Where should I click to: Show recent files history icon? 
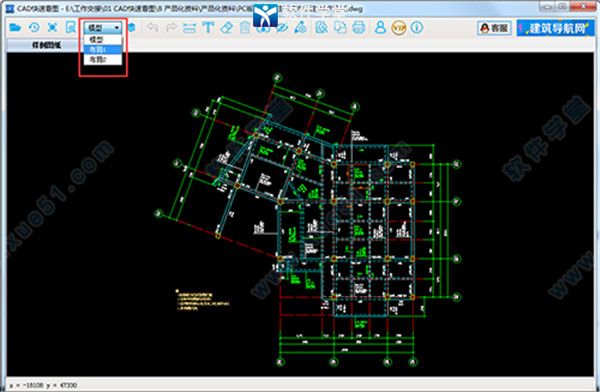coord(34,28)
